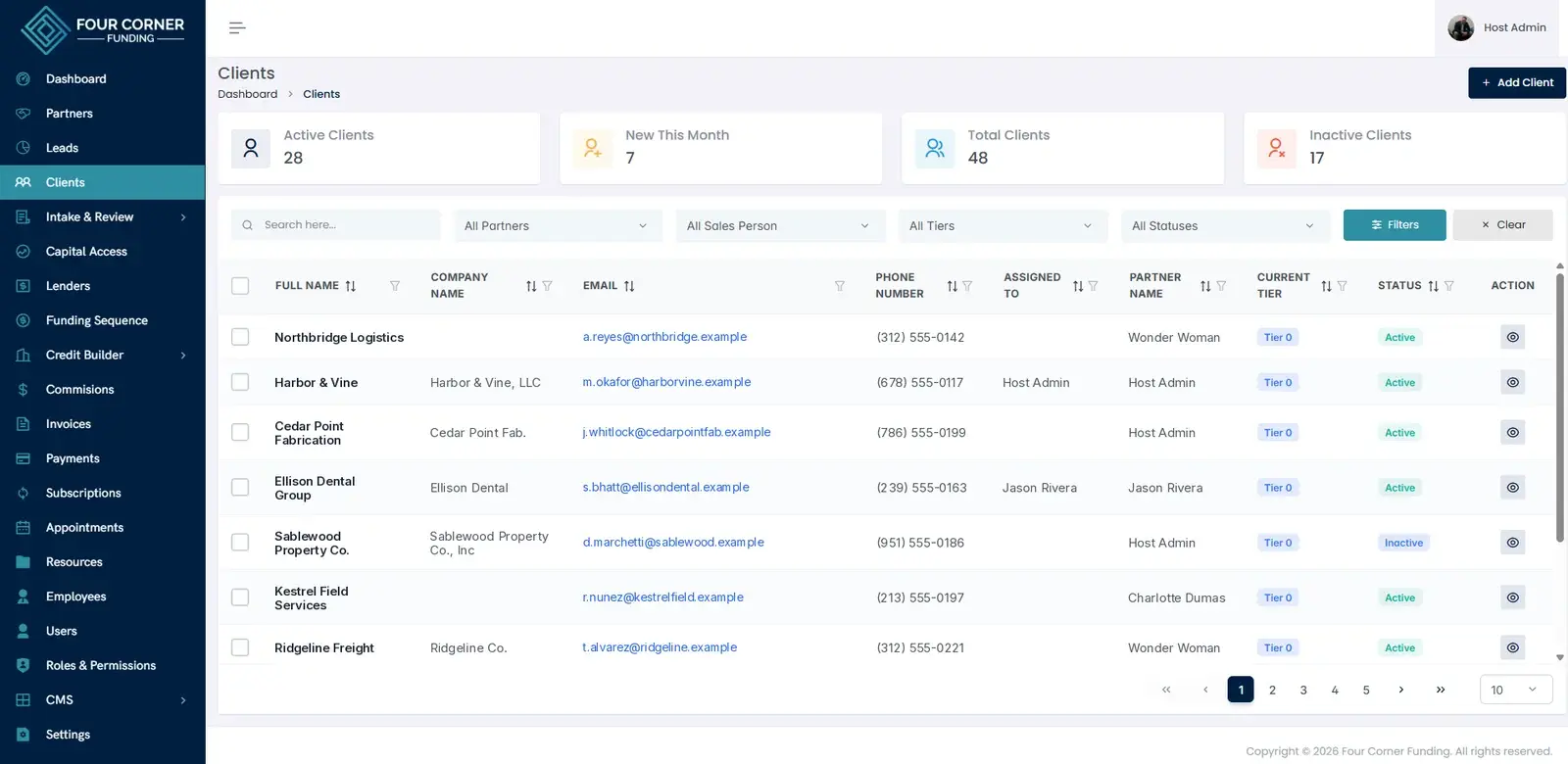Screen dimensions: 1568x764
Task: Focus the Search here field
Action: pos(336,225)
